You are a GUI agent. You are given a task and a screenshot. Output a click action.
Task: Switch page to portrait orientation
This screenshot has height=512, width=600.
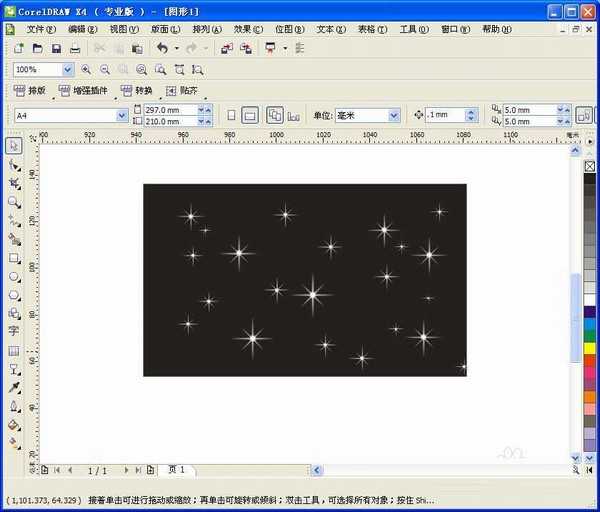point(230,115)
